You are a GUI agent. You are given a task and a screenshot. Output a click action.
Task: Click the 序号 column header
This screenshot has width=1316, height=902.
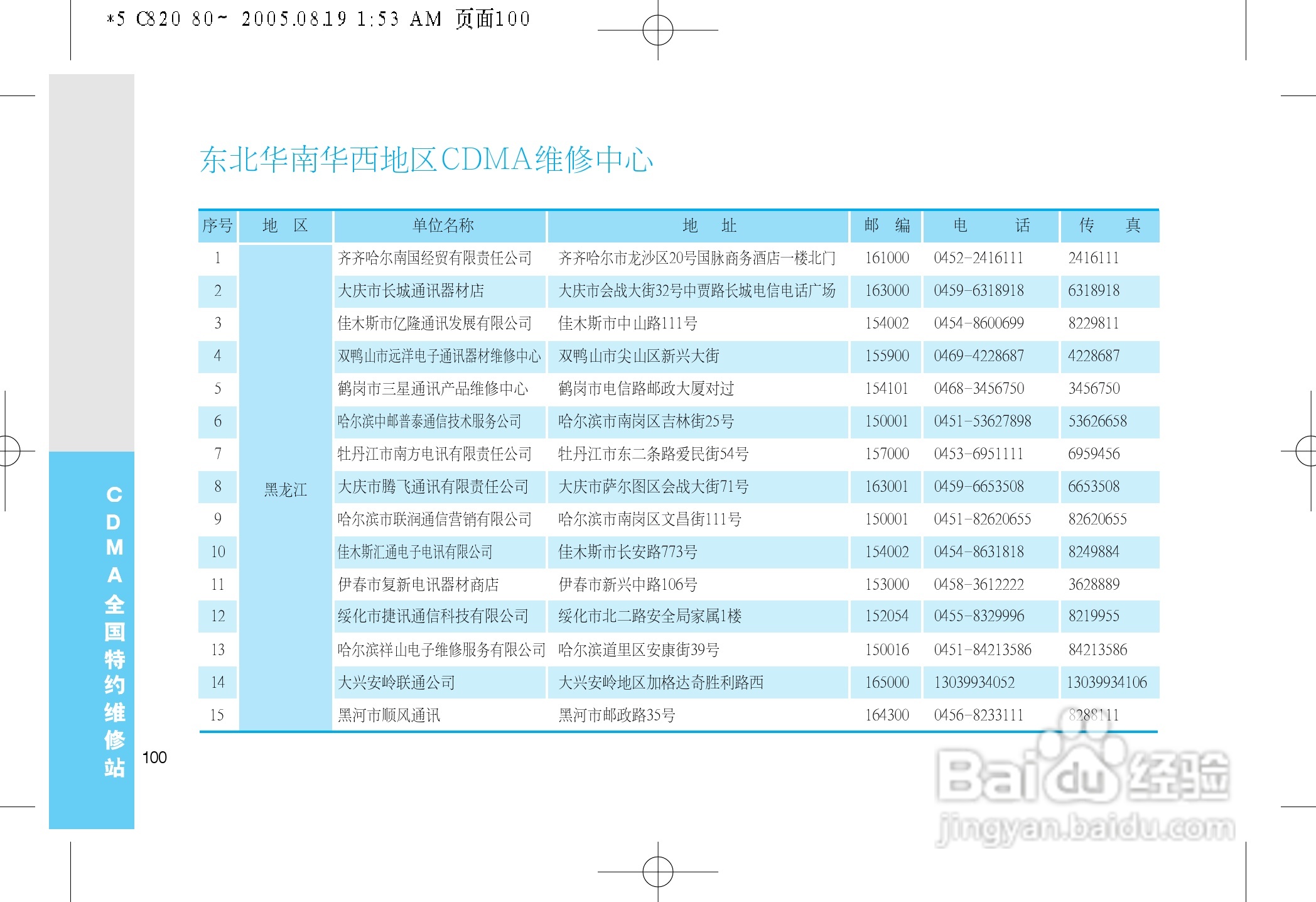217,225
